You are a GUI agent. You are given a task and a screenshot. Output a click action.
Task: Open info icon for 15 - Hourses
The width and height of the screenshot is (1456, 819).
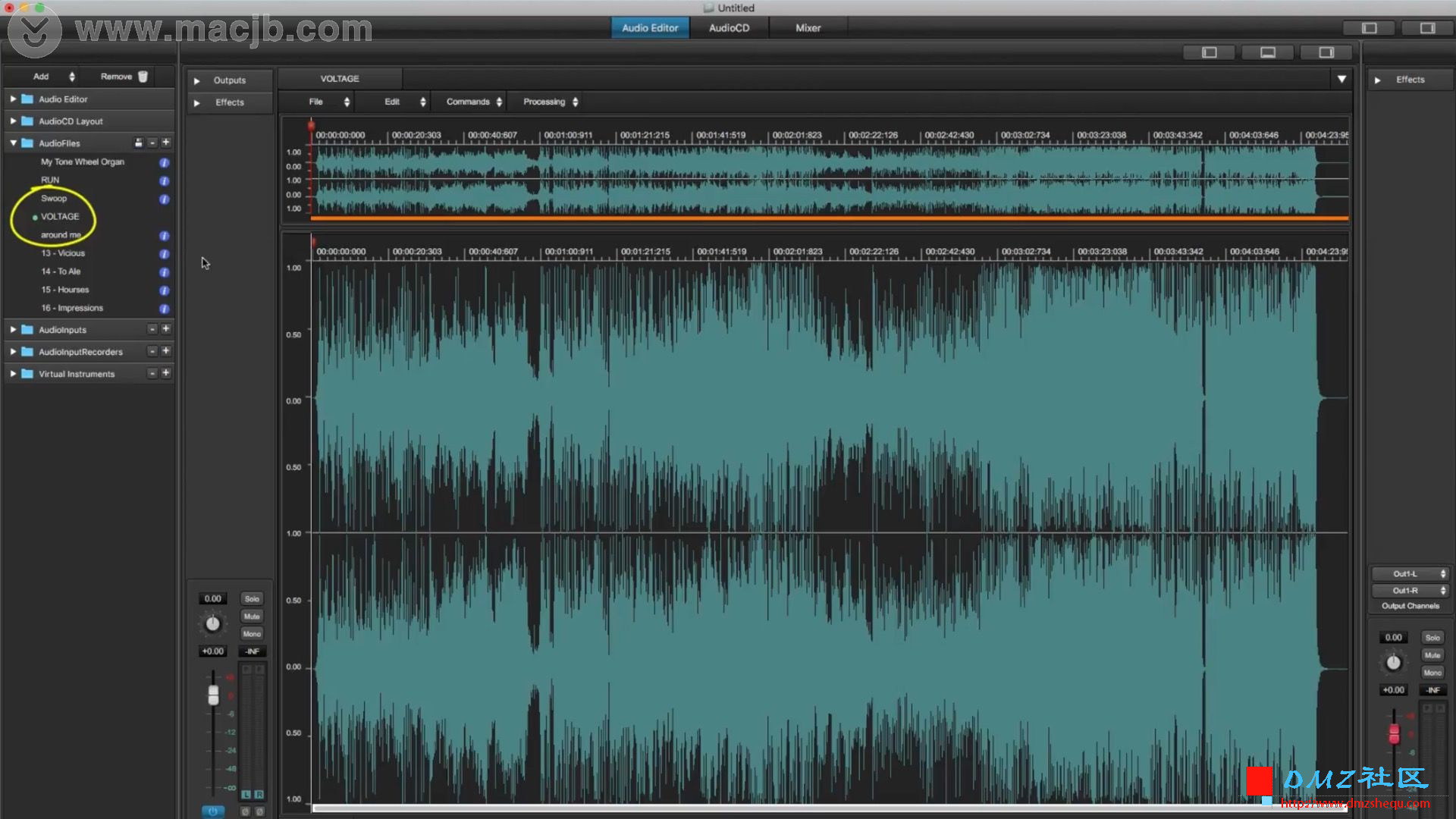pyautogui.click(x=164, y=290)
